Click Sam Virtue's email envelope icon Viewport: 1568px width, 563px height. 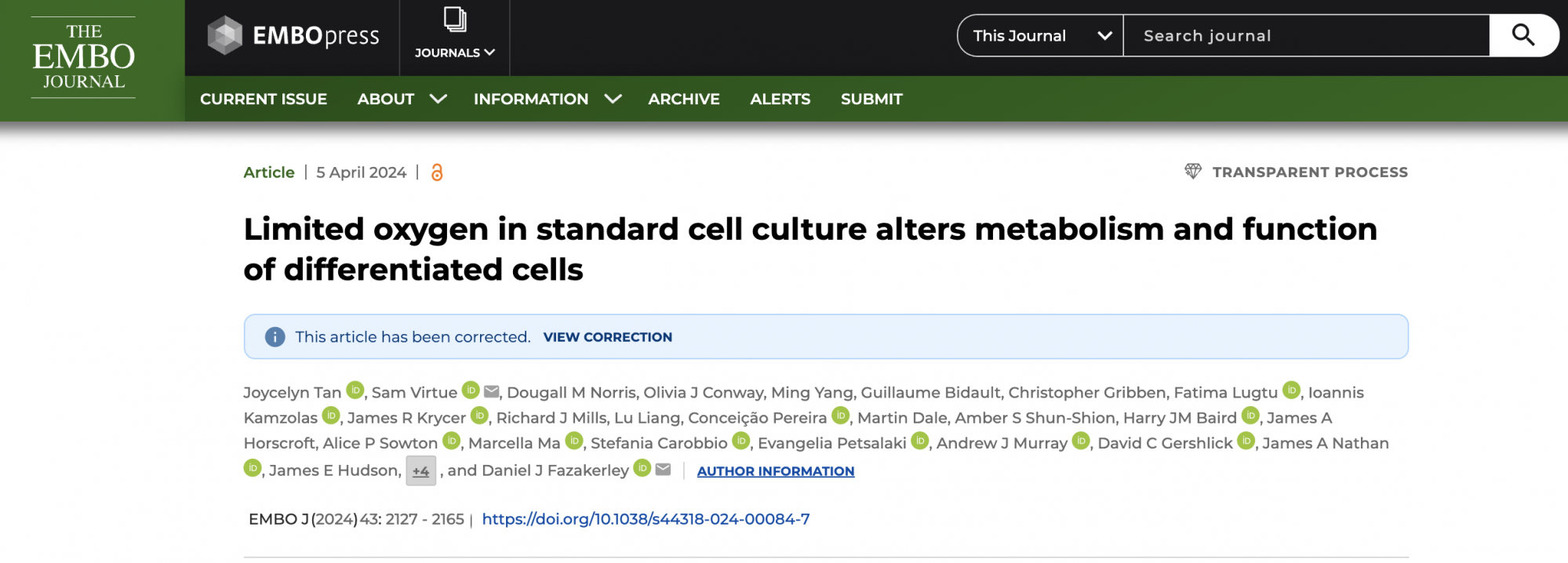(492, 391)
